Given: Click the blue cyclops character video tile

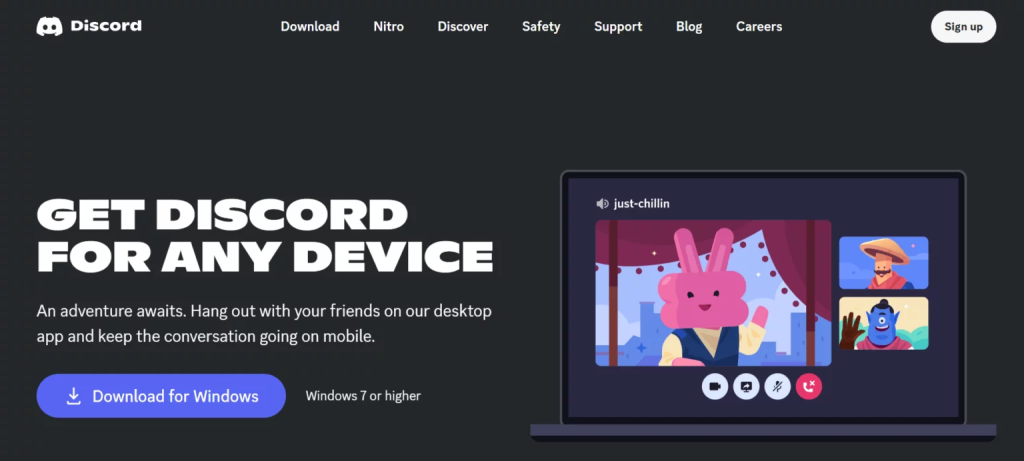Looking at the screenshot, I should 883,323.
